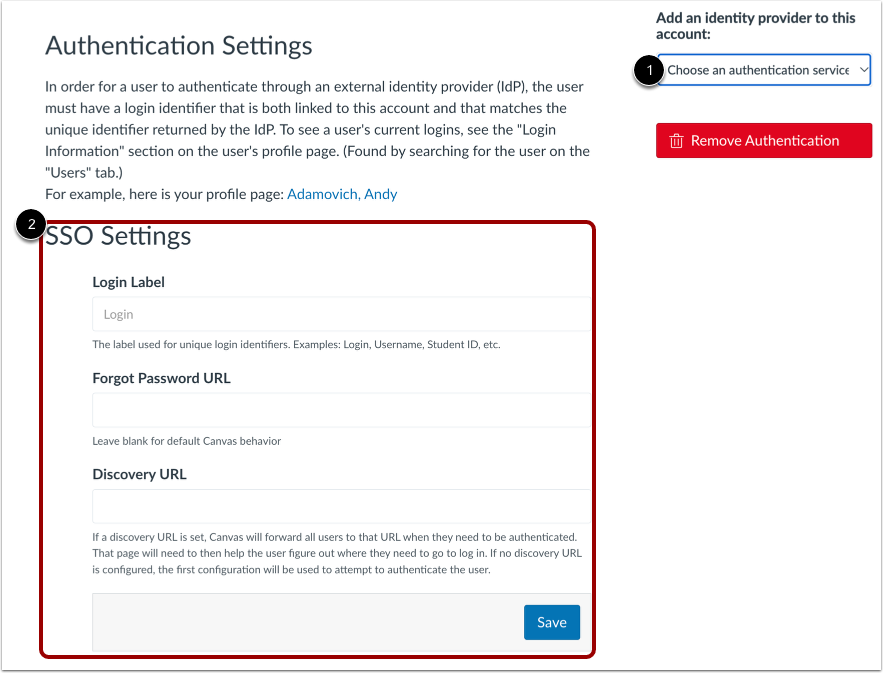This screenshot has height=673, width=883.
Task: Open the Adamovich, Andy profile link
Action: [x=343, y=194]
